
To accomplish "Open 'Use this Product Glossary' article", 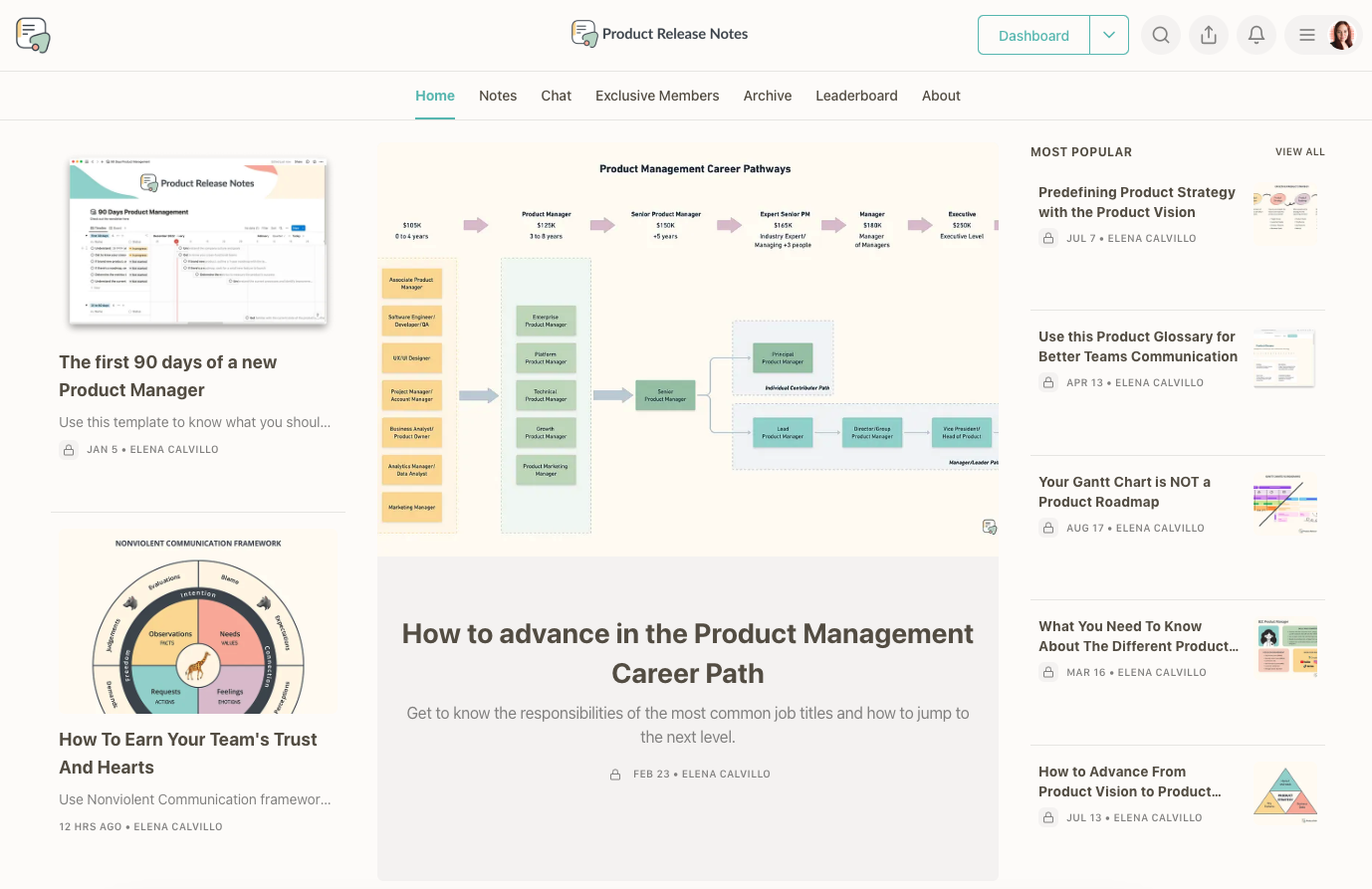I will (1138, 346).
